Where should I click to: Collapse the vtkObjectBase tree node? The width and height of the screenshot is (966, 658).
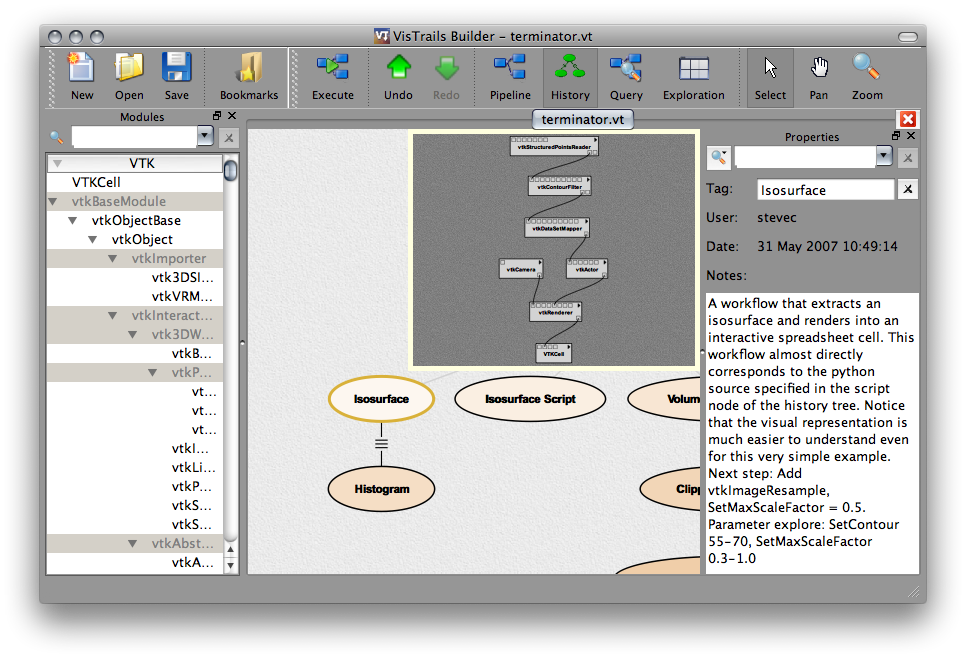click(x=73, y=220)
